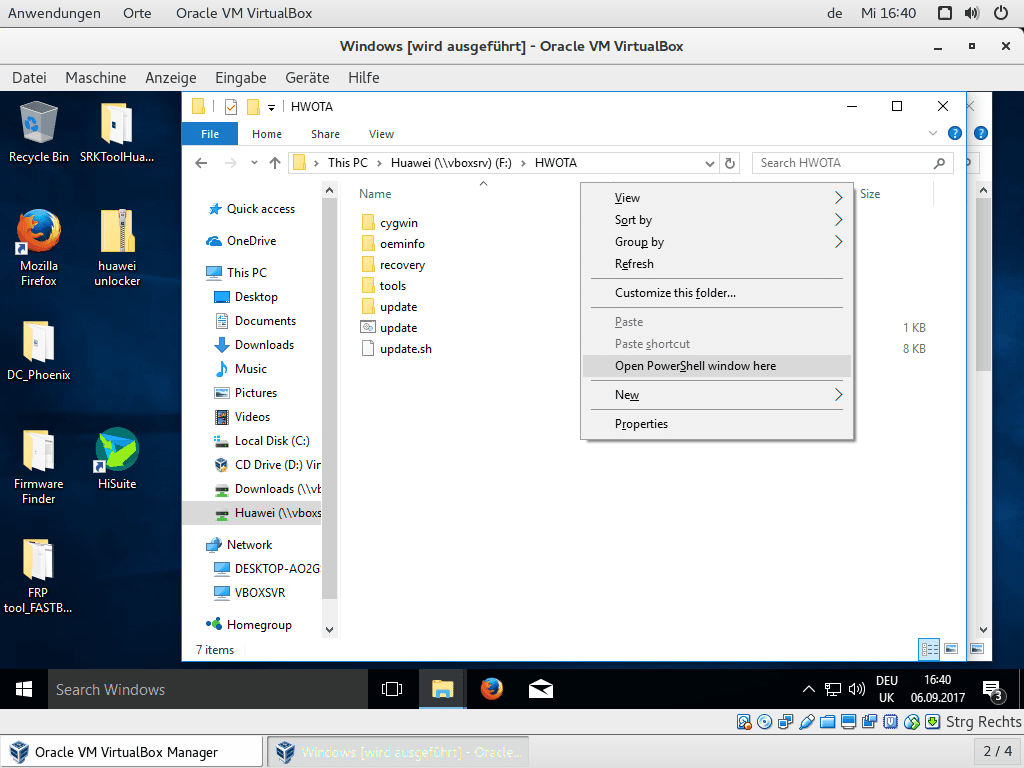Expand the Explorer ribbon with the chevron

pos(933,133)
